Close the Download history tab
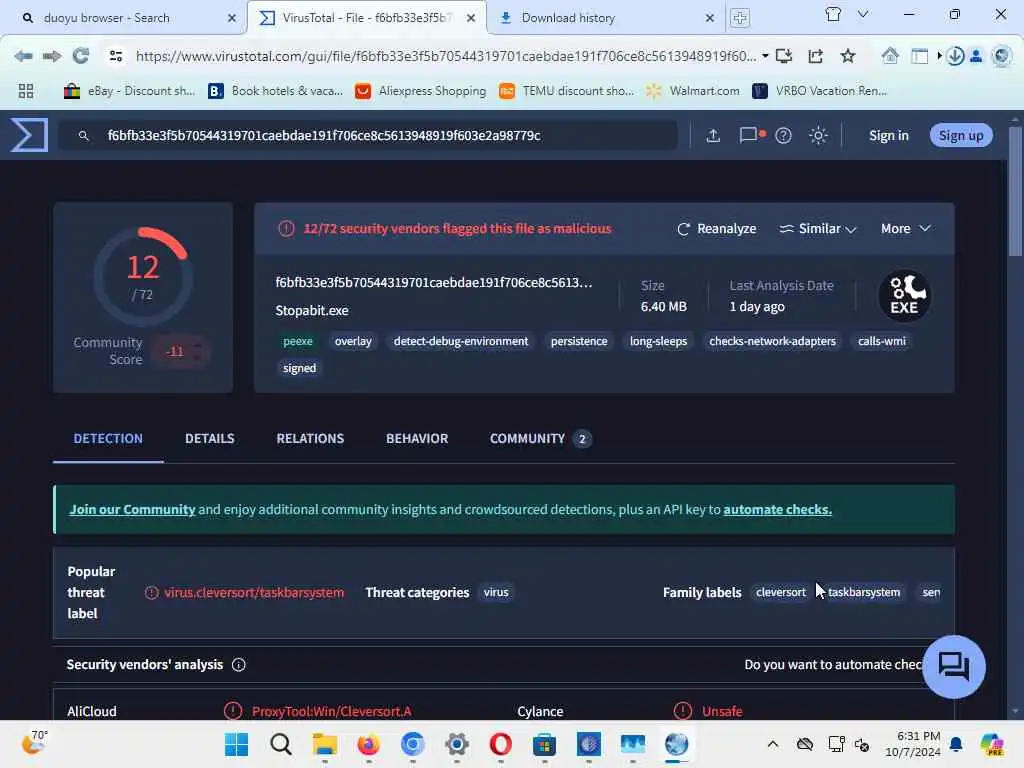The width and height of the screenshot is (1024, 768). tap(710, 18)
